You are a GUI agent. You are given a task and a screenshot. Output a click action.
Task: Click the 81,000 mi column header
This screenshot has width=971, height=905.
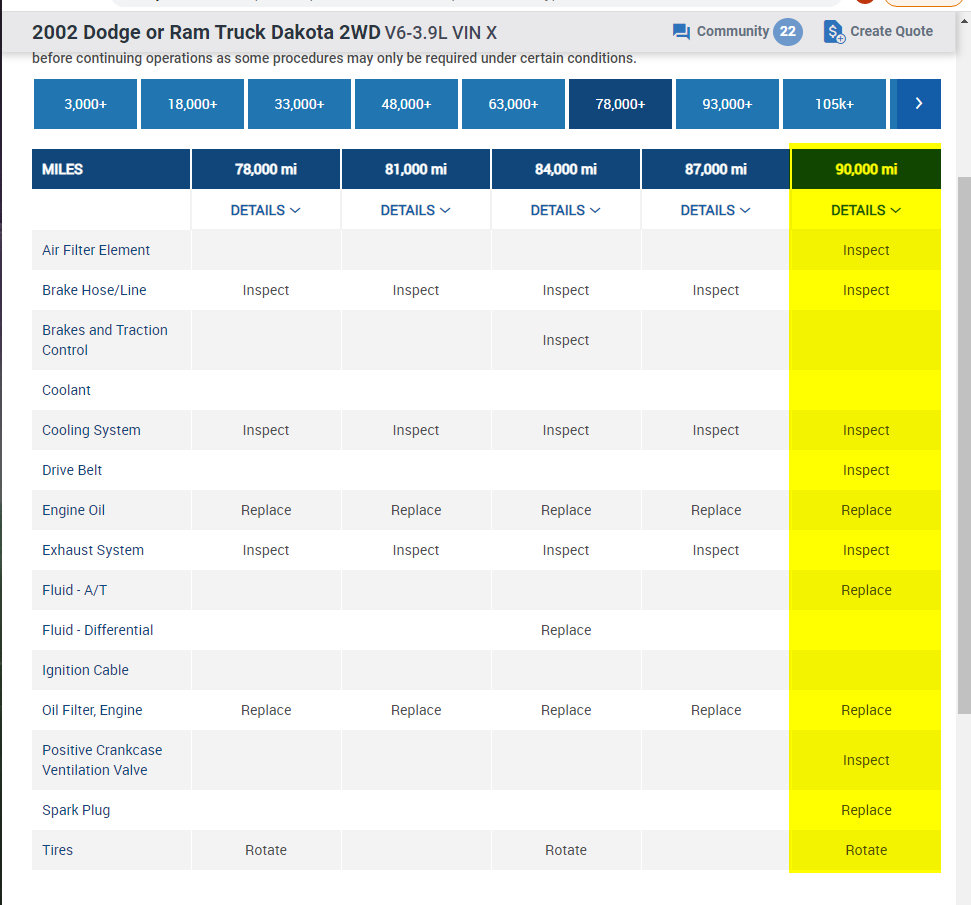click(416, 169)
